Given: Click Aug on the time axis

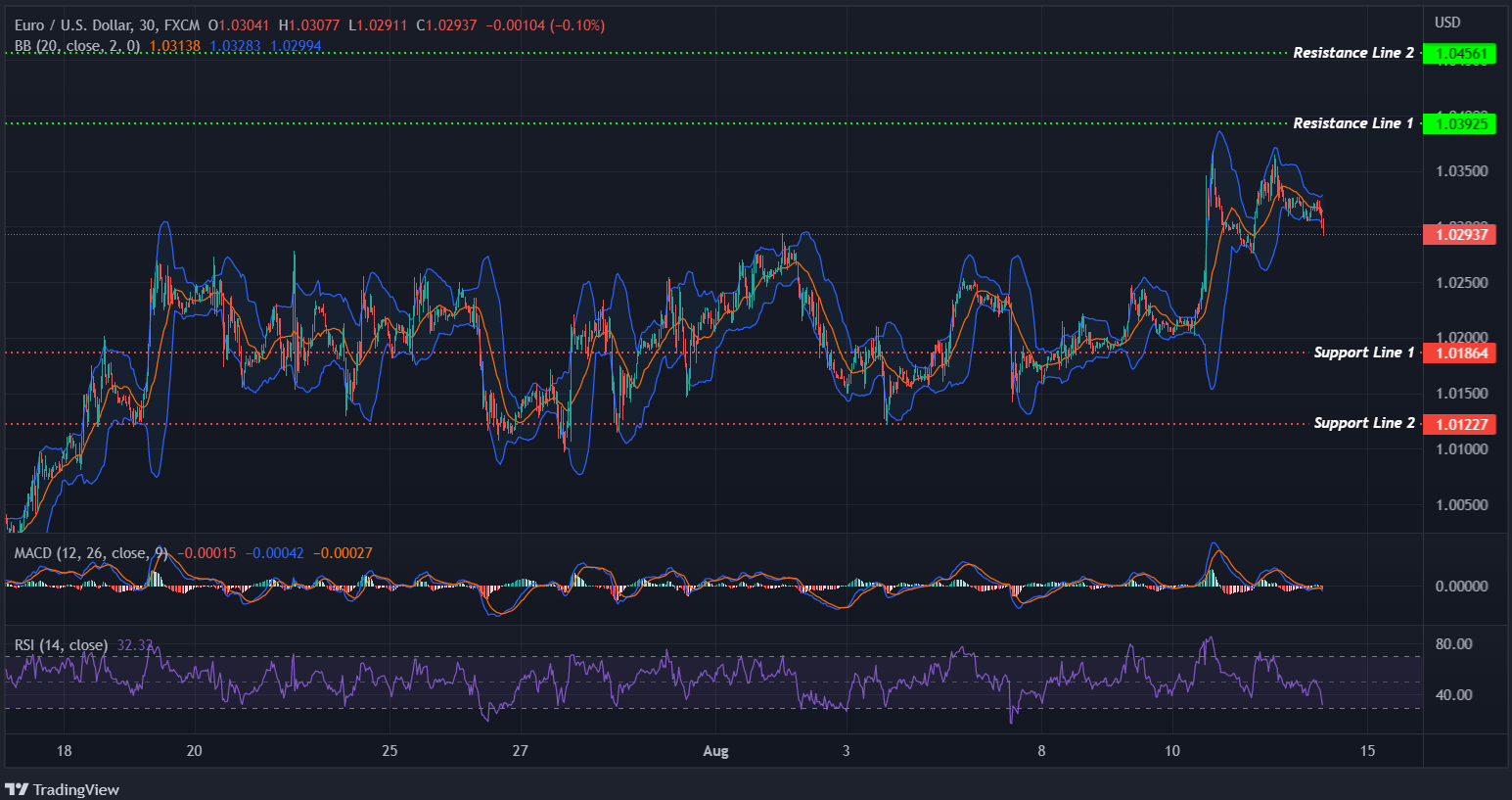Looking at the screenshot, I should pyautogui.click(x=715, y=751).
